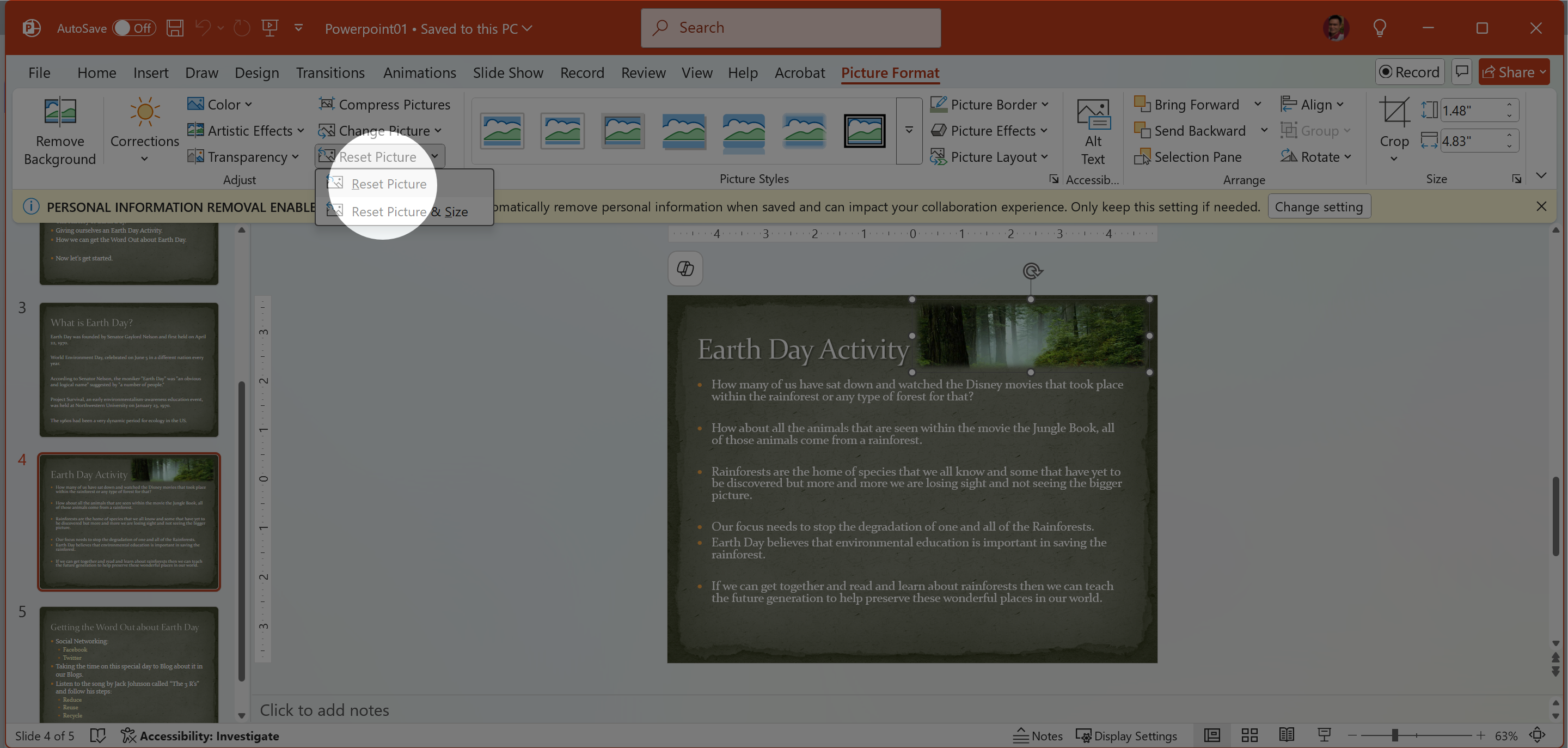Click Compress Pictures
This screenshot has height=748, width=1568.
click(385, 105)
